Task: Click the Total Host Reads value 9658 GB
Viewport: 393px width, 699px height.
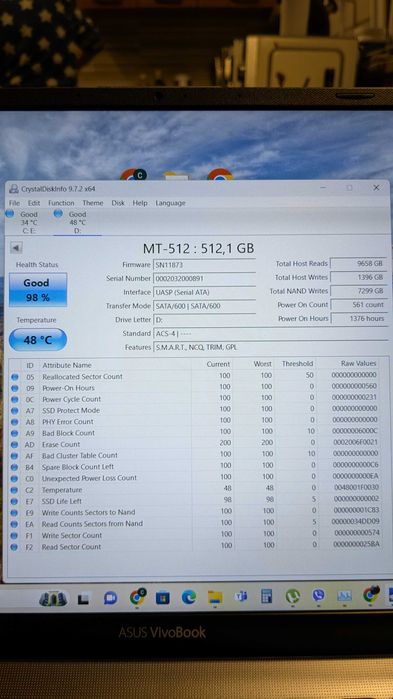Action: 358,263
